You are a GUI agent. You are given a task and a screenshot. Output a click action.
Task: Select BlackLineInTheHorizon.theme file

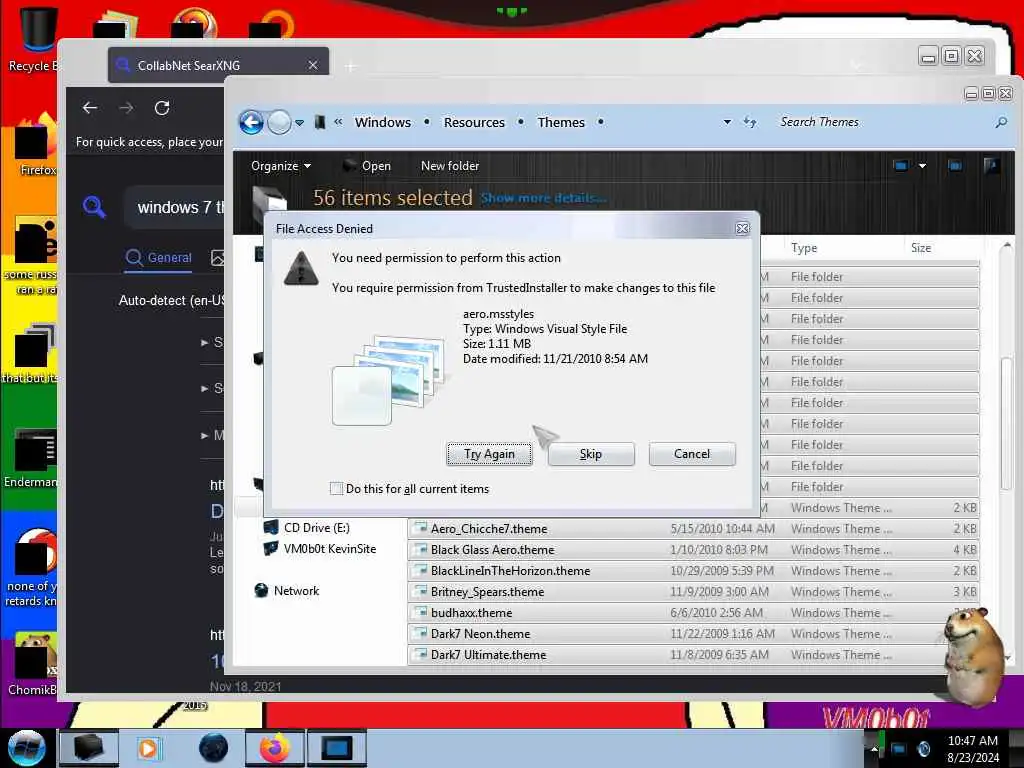click(694, 571)
